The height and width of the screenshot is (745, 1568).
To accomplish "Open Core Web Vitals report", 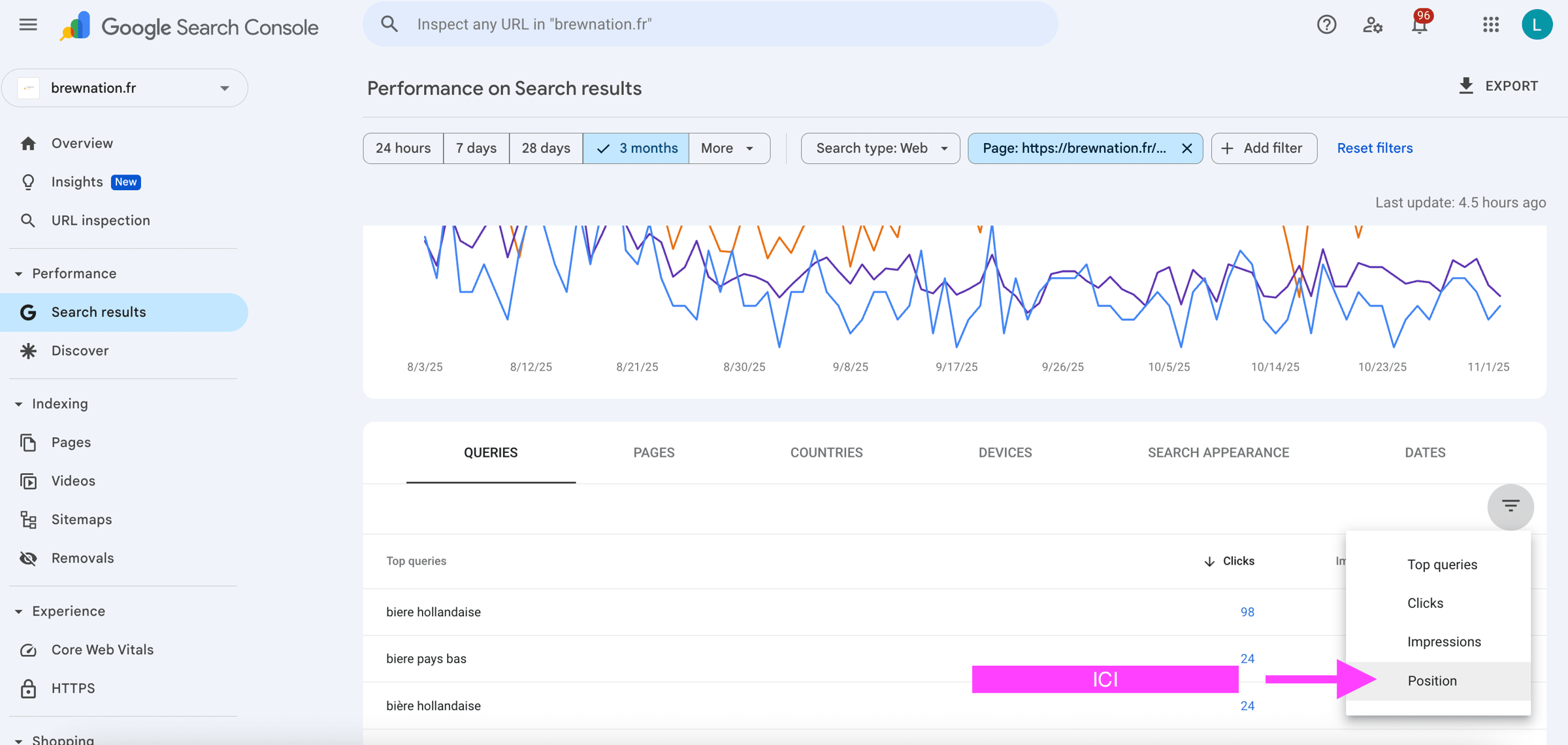I will [x=102, y=650].
